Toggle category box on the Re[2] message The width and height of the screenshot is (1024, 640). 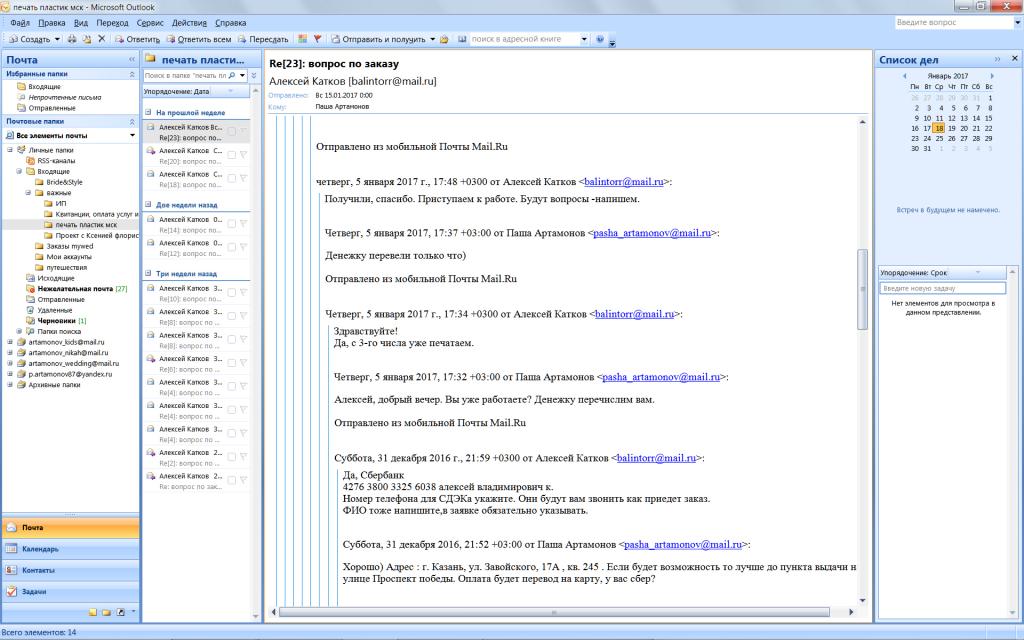[231, 457]
